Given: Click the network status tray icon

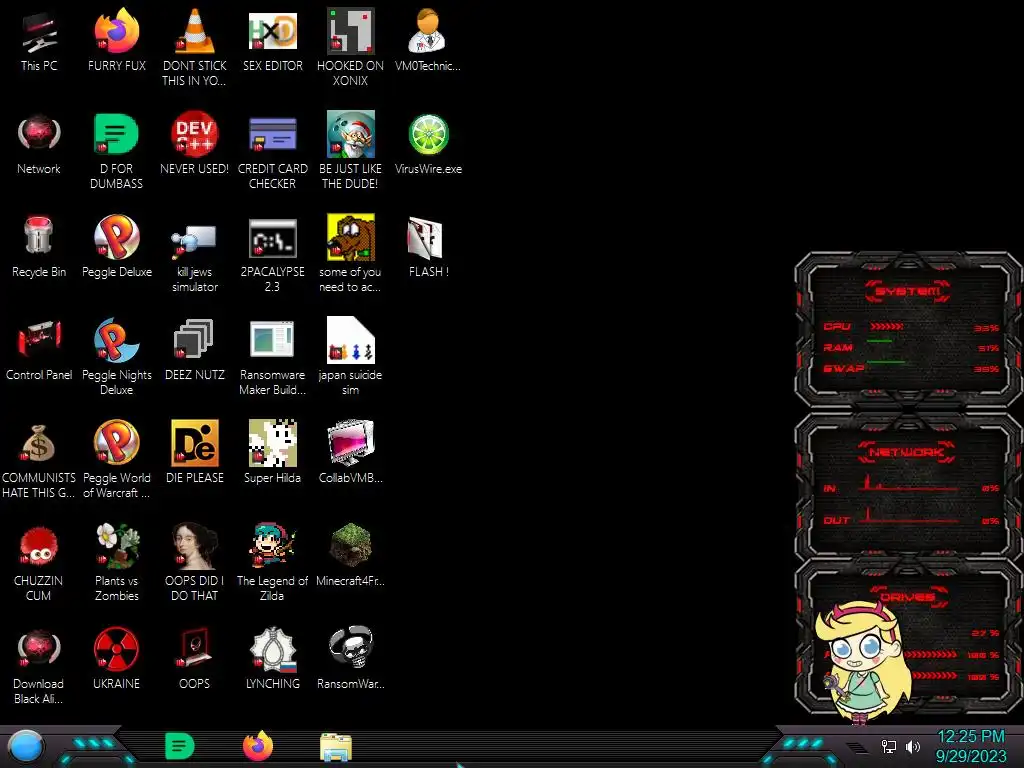Looking at the screenshot, I should pyautogui.click(x=889, y=746).
